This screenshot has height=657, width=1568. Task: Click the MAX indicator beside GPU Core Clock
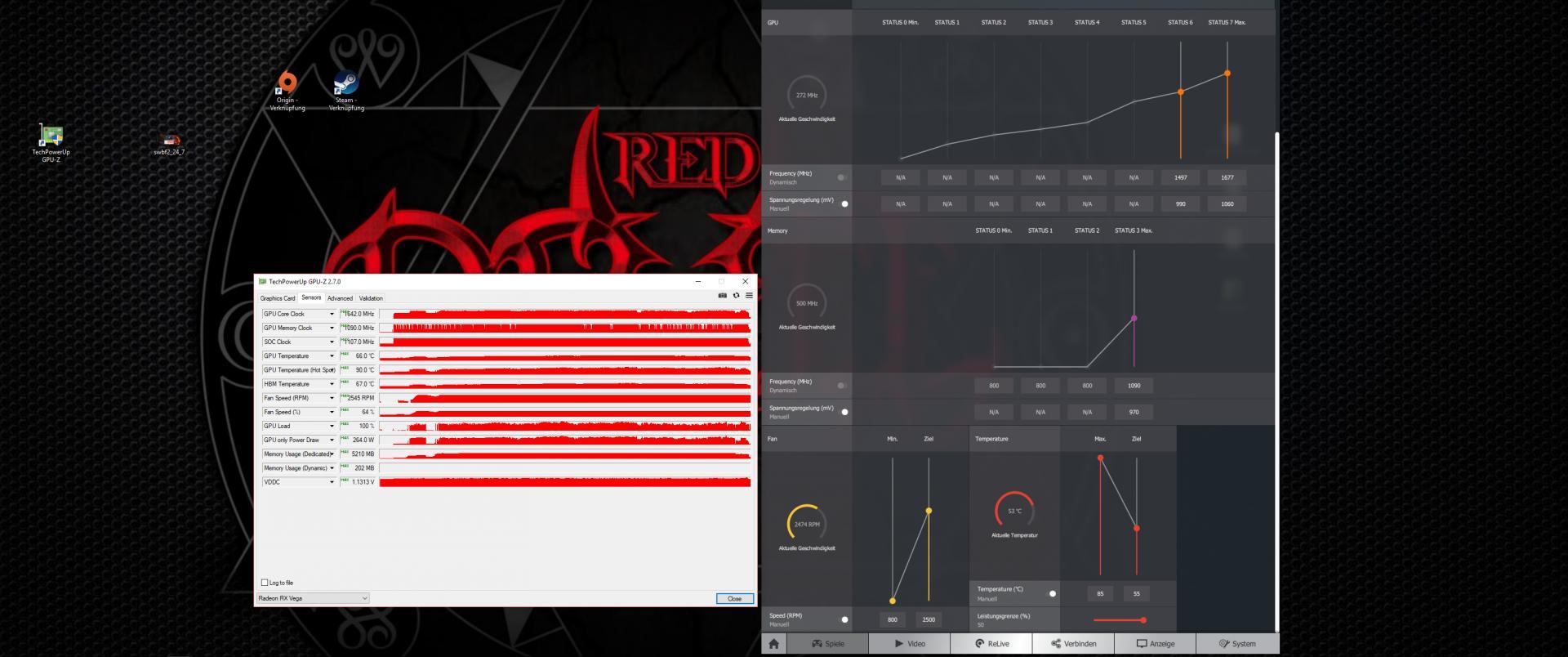[345, 311]
